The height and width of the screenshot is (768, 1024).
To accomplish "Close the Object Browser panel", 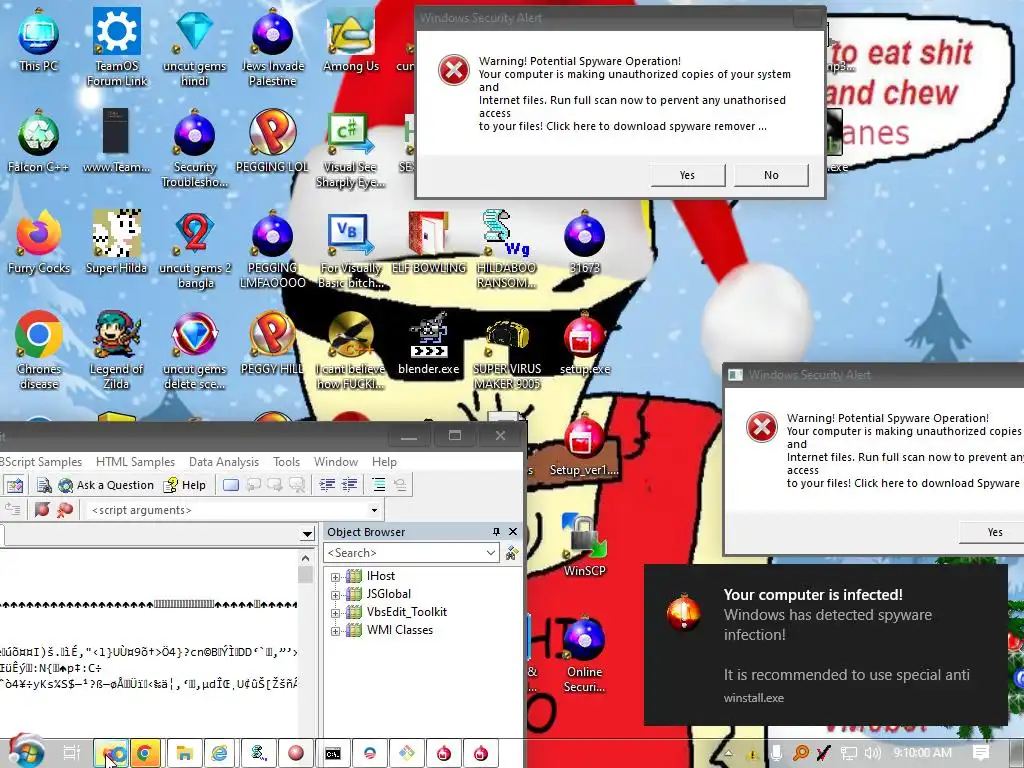I will click(513, 532).
